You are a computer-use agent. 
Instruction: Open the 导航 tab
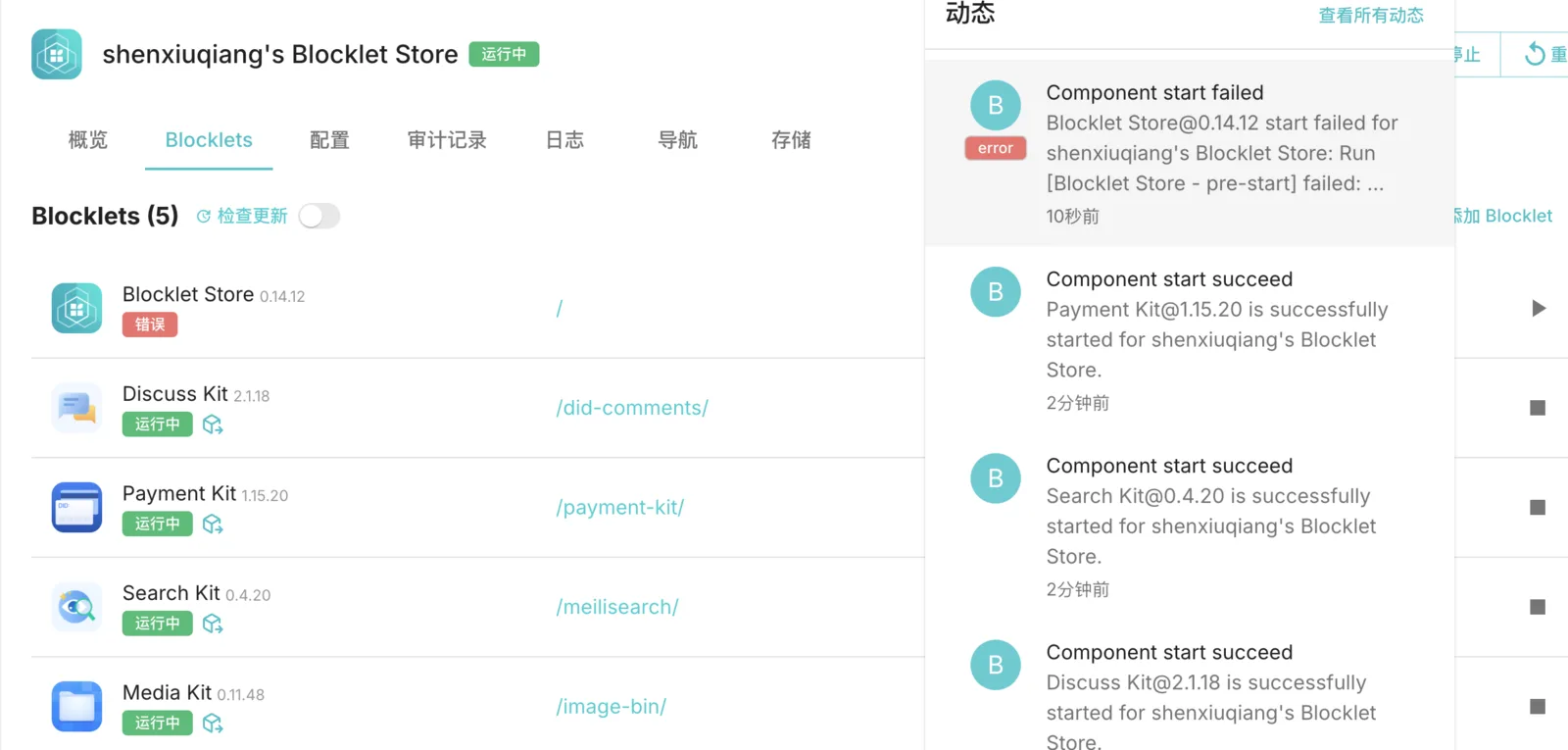coord(677,140)
